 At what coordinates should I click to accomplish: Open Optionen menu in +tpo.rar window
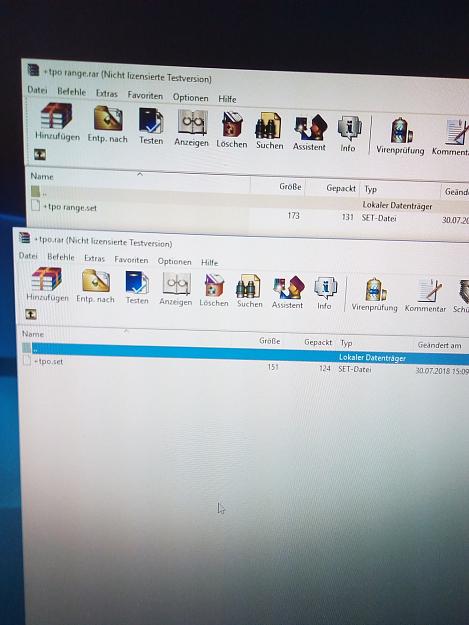(x=175, y=261)
